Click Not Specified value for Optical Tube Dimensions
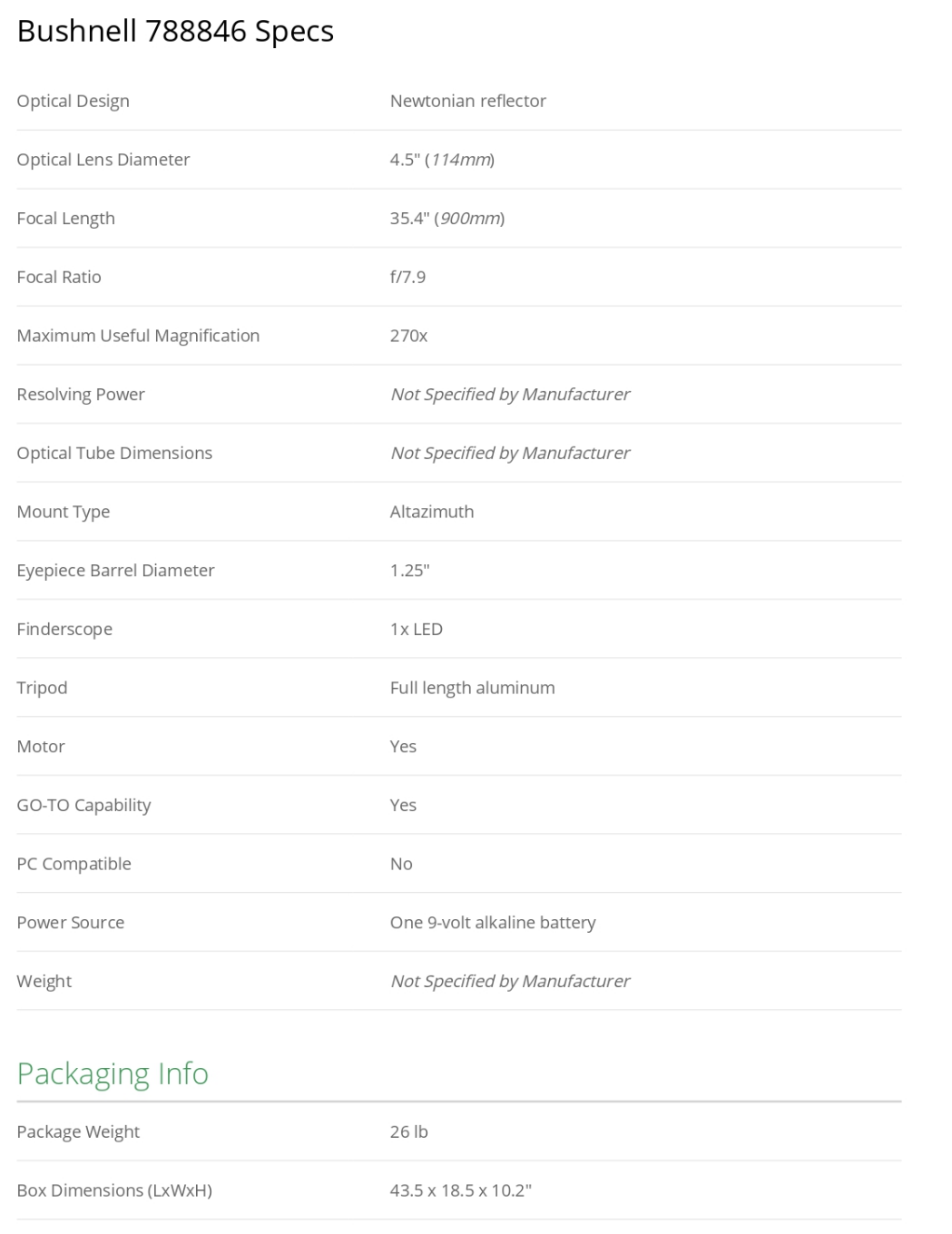952x1234 pixels. pyautogui.click(x=509, y=453)
